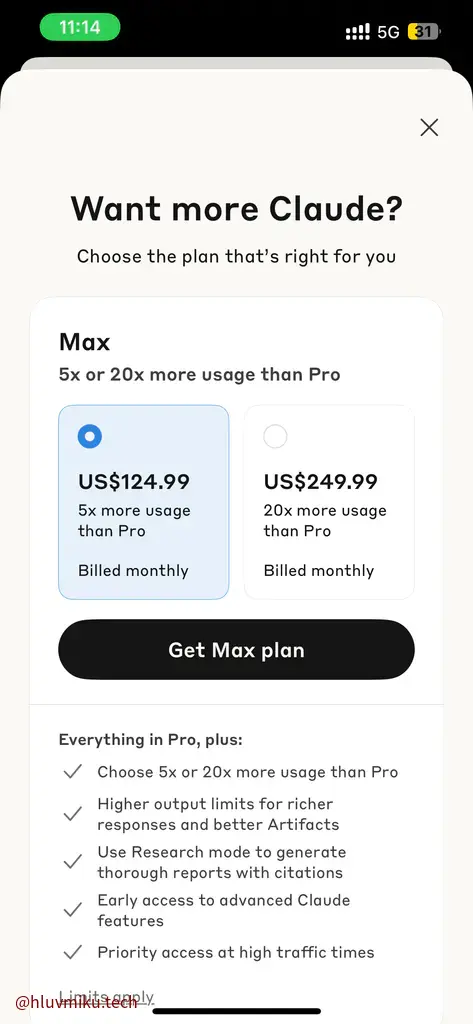Tap checkmark beside Priority access
473x1024 pixels.
click(73, 952)
